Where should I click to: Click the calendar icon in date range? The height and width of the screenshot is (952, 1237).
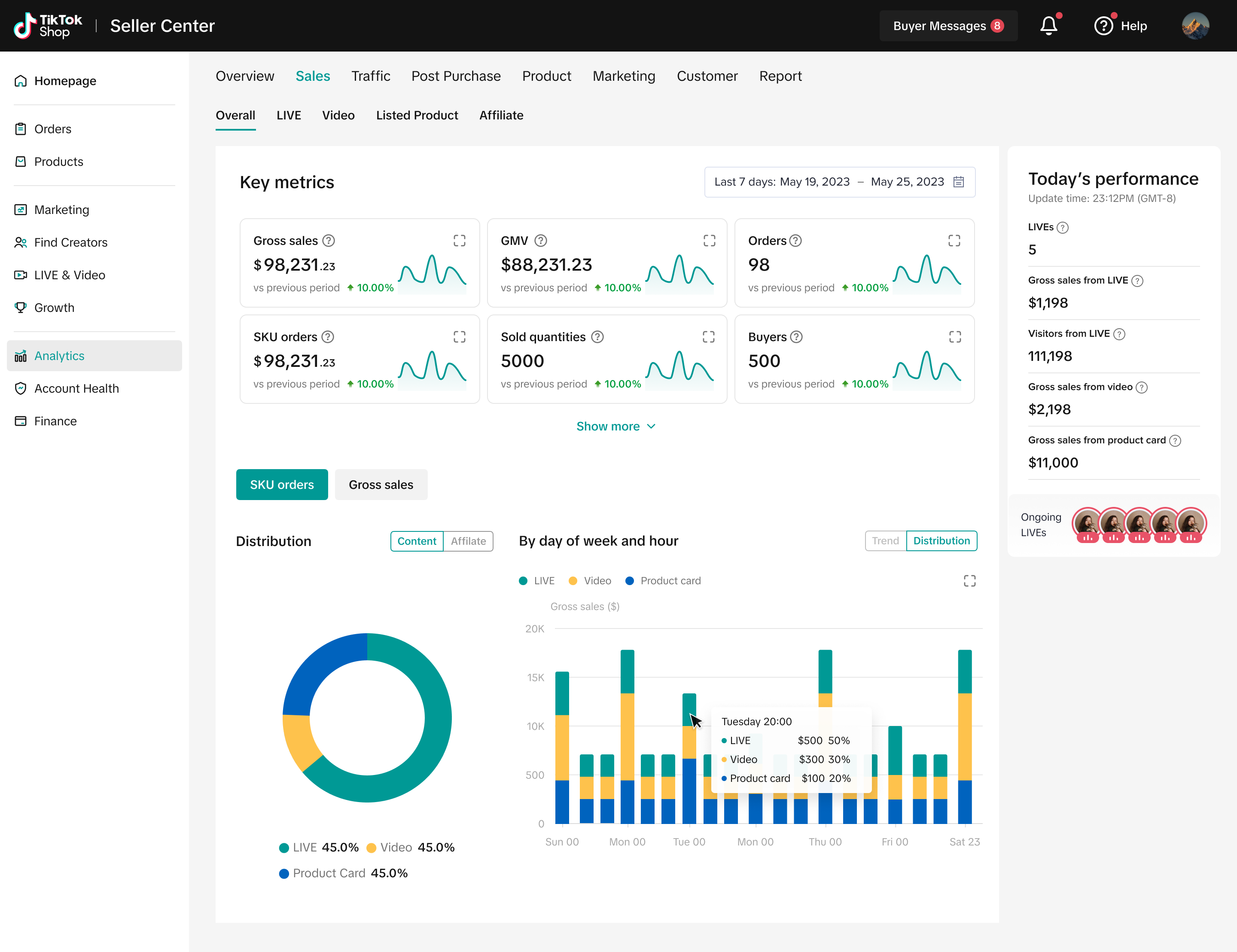(x=959, y=182)
